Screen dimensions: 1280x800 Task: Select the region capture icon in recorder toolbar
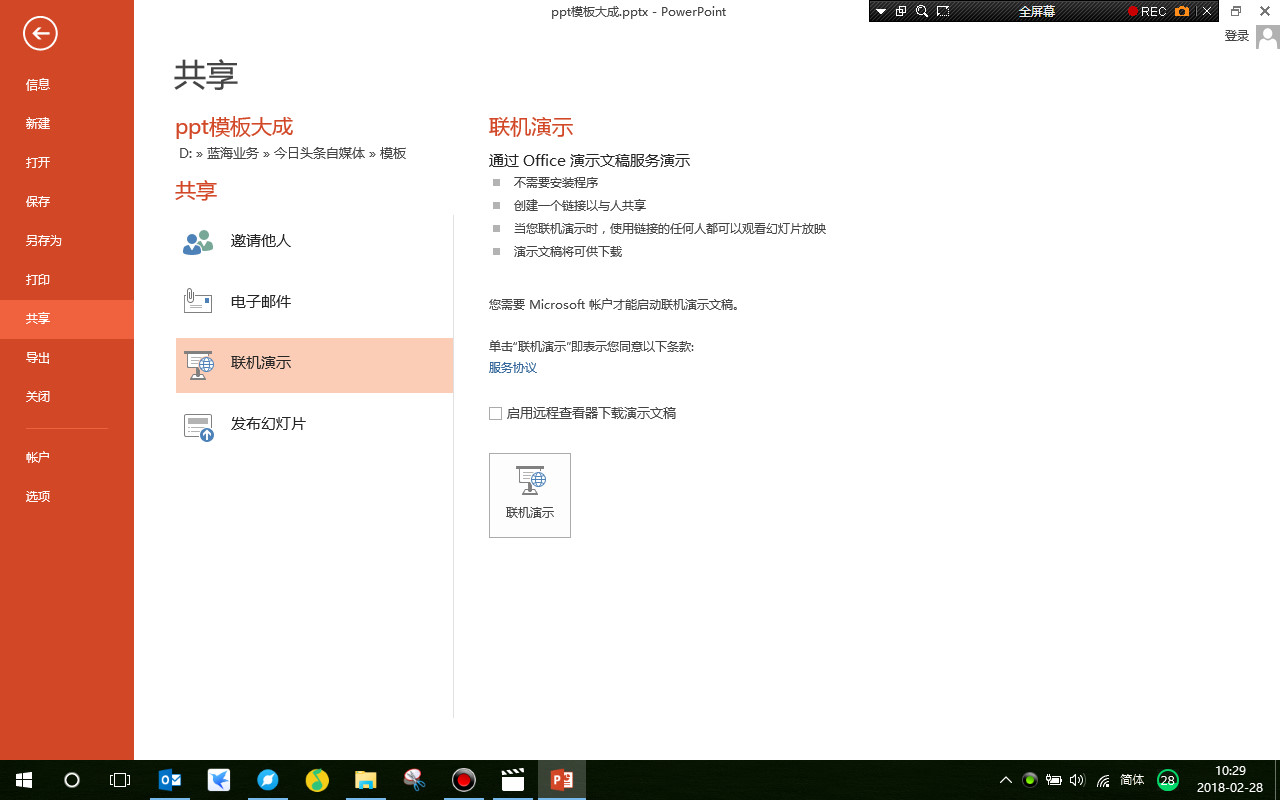[942, 11]
